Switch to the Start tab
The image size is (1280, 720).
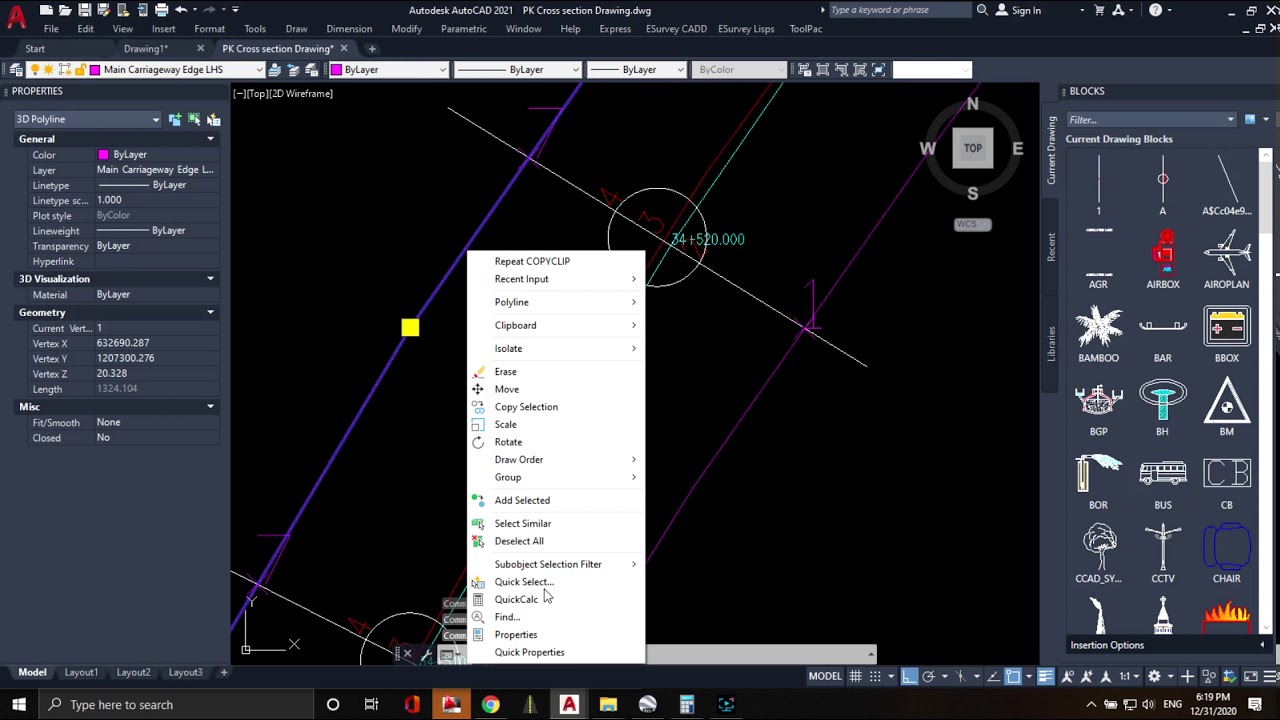(x=35, y=48)
